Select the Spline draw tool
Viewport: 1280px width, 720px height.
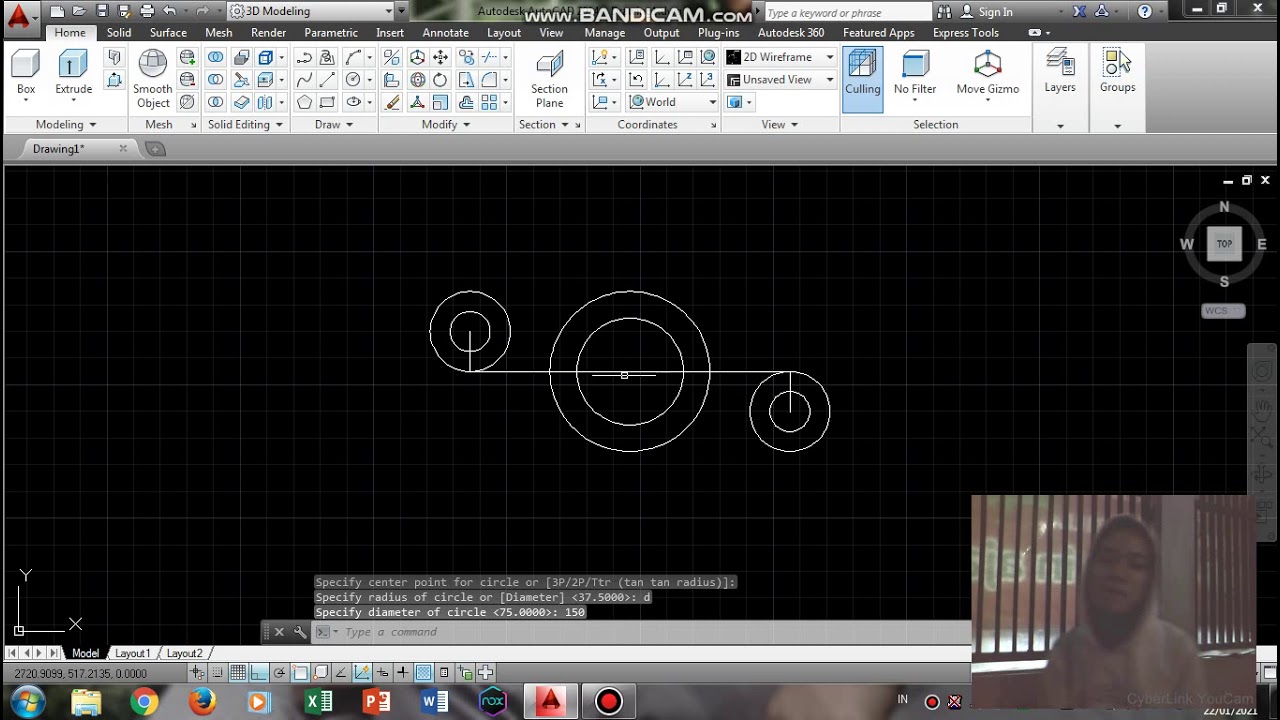coord(304,80)
